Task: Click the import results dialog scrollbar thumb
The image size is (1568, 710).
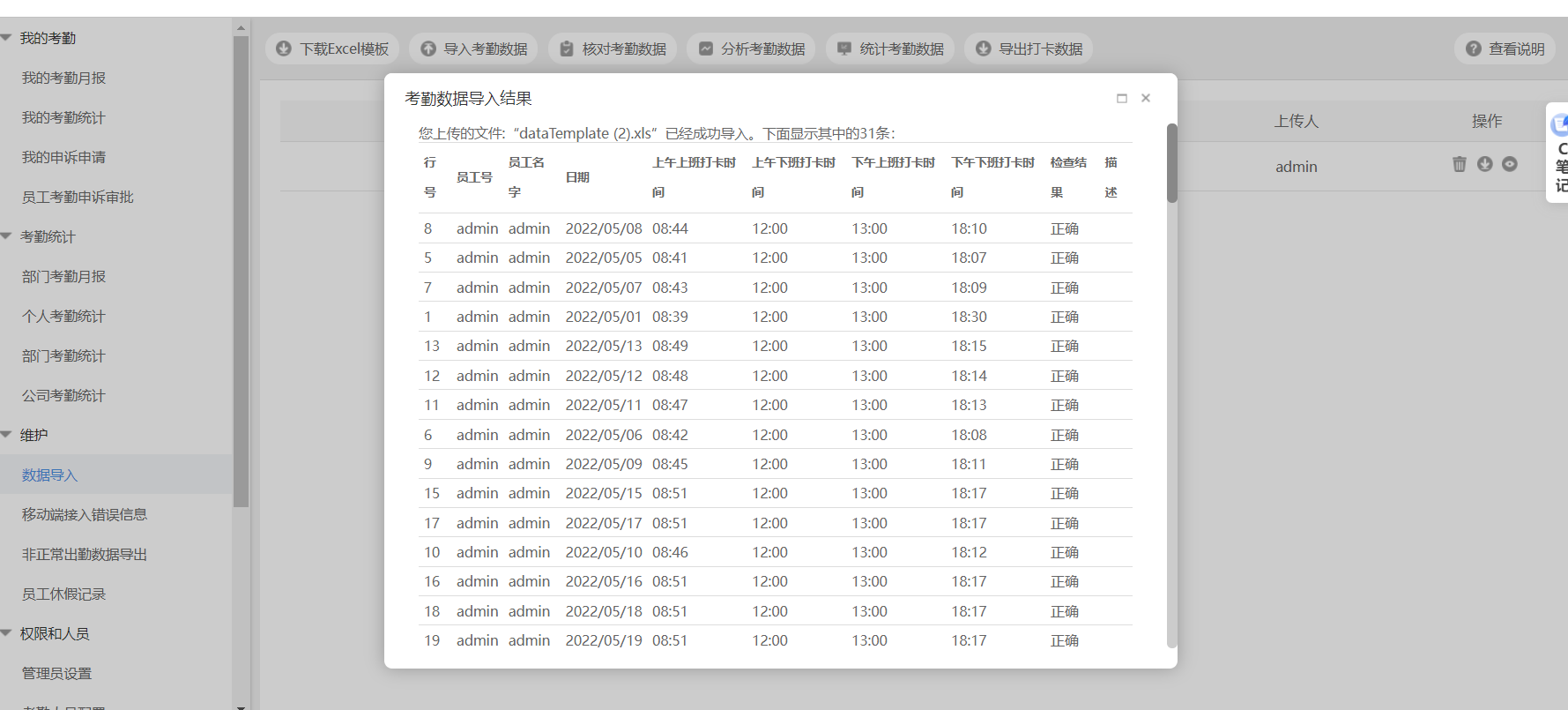Action: point(1171,163)
